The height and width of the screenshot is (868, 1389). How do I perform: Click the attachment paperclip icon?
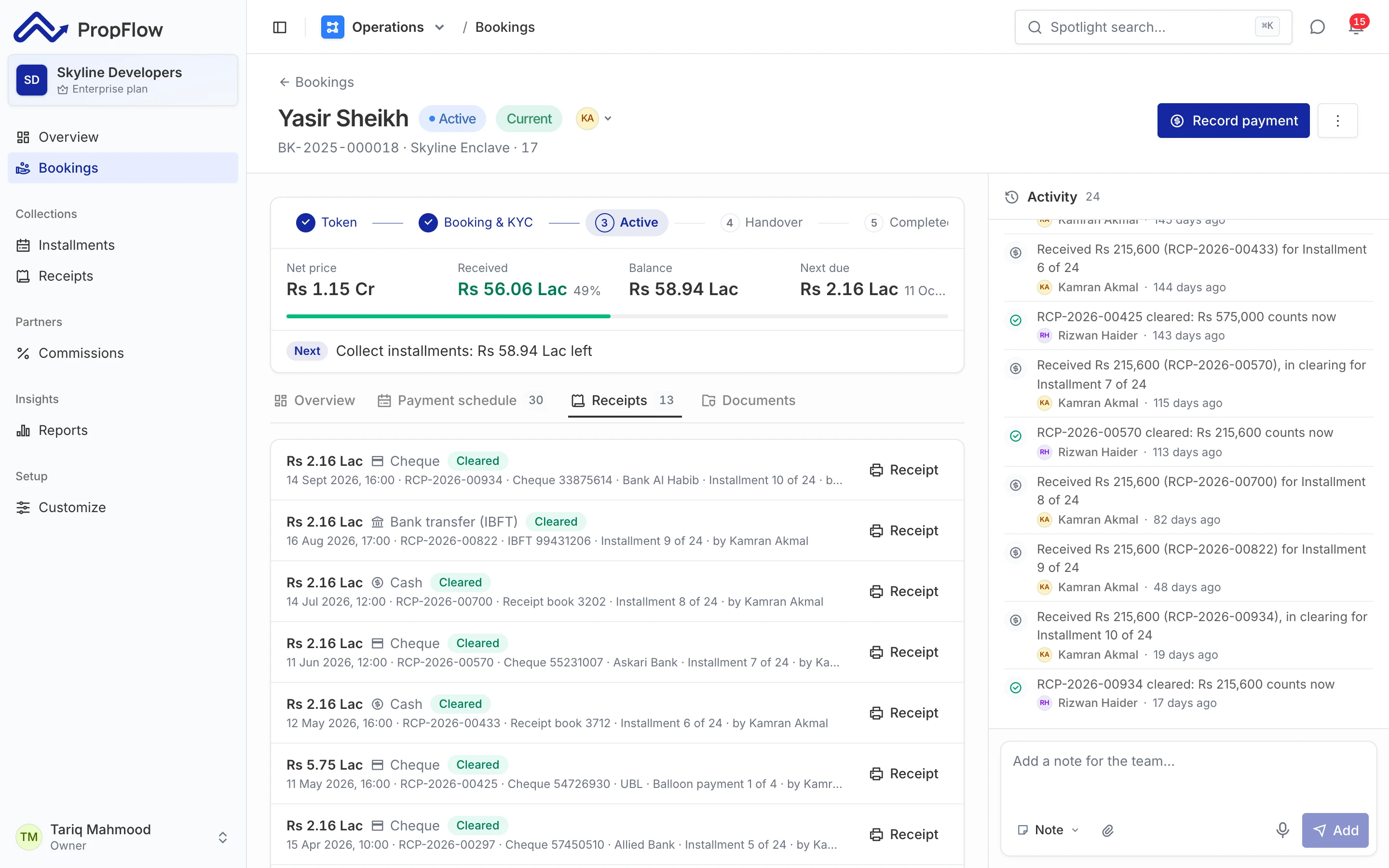pyautogui.click(x=1108, y=830)
